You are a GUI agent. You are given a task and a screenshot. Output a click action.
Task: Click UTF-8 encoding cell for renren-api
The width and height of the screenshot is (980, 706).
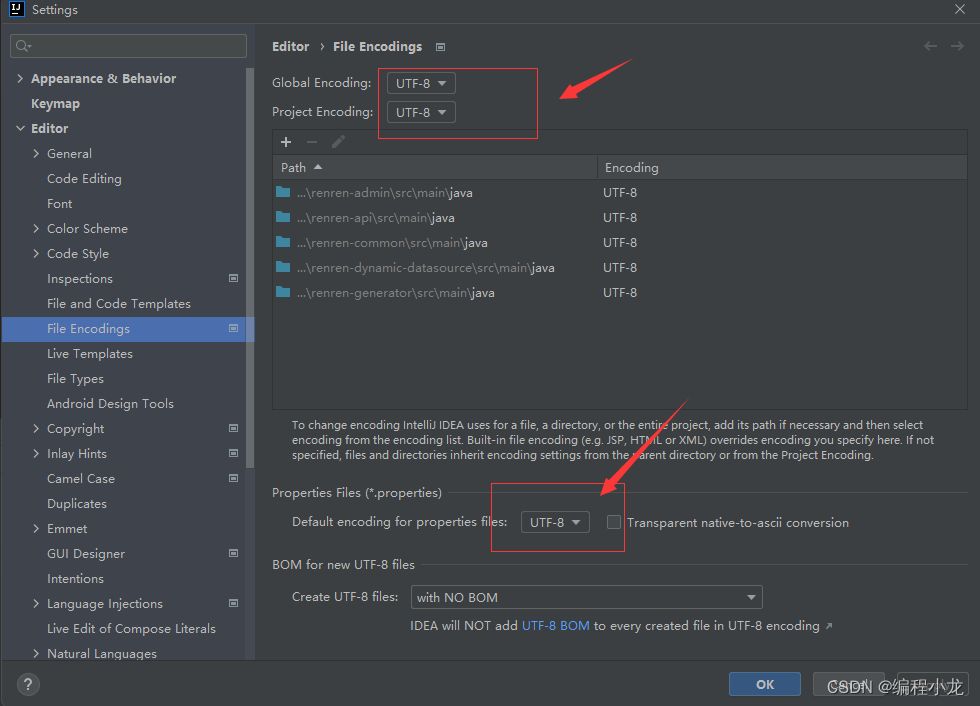click(620, 217)
